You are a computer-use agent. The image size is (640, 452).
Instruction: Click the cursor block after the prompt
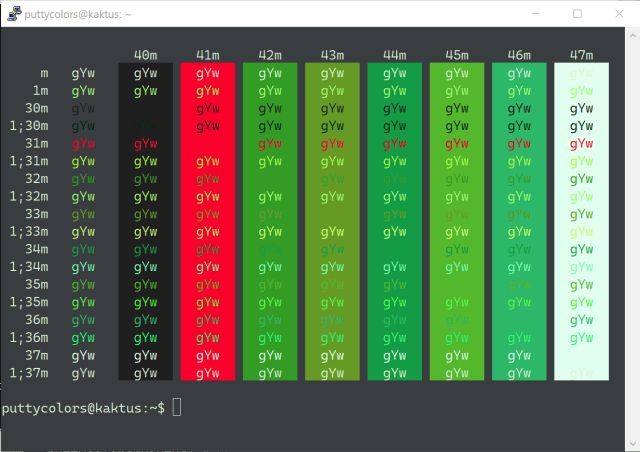(x=177, y=407)
